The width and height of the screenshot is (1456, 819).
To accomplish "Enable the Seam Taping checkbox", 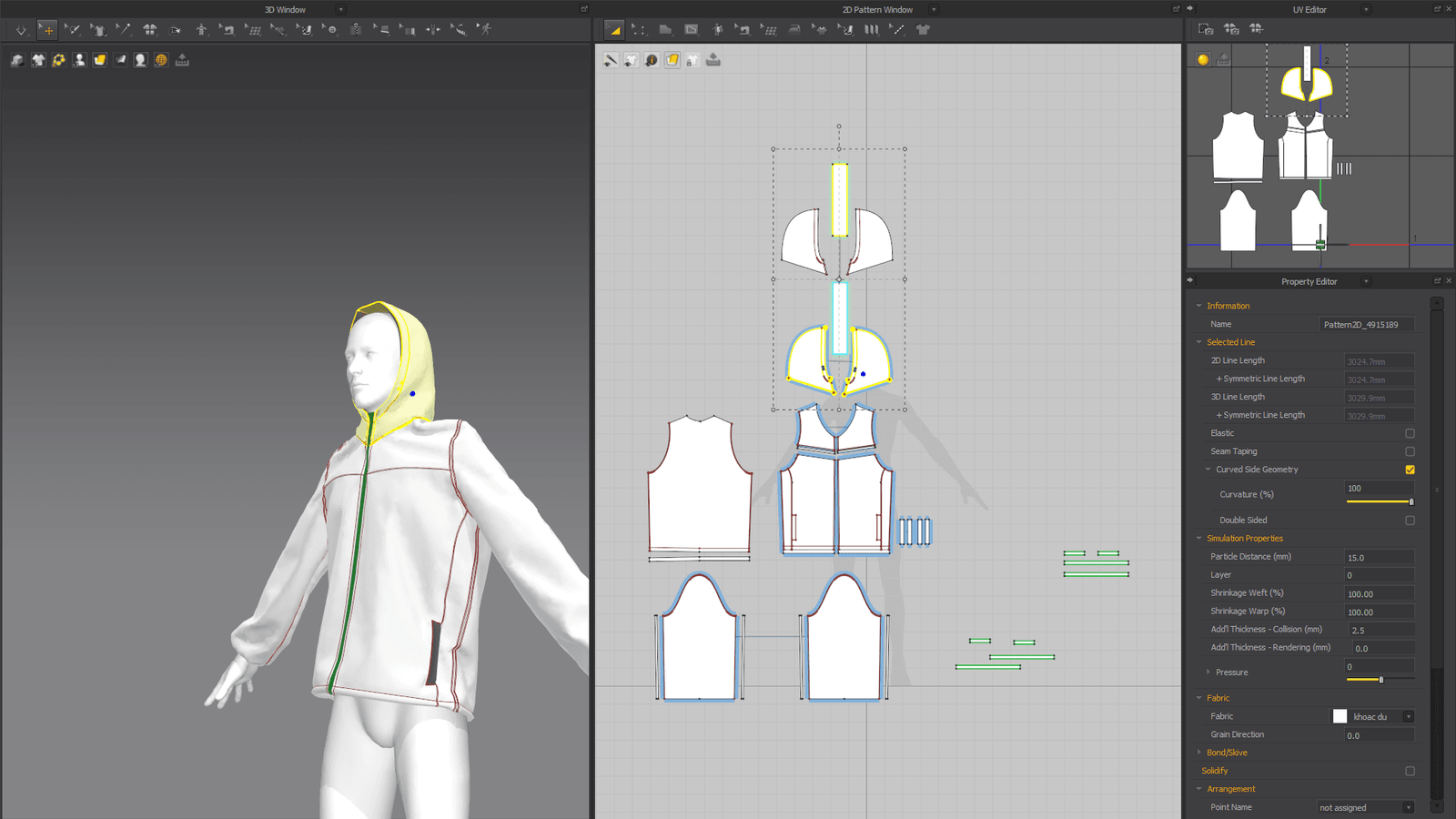I will [x=1410, y=451].
